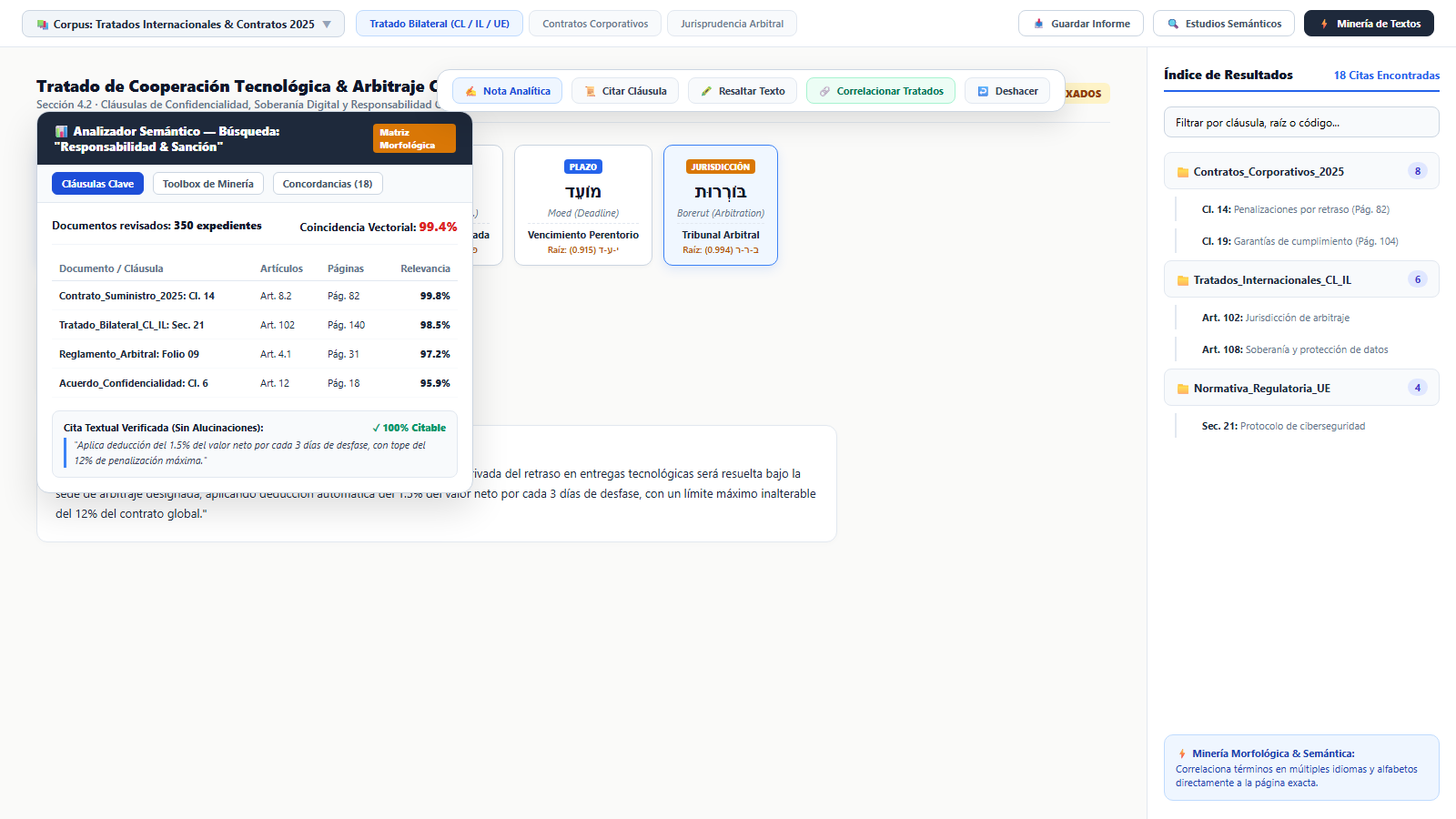Click the Contratos_Corporativos_2025 folder icon
The height and width of the screenshot is (819, 1456).
click(1183, 172)
